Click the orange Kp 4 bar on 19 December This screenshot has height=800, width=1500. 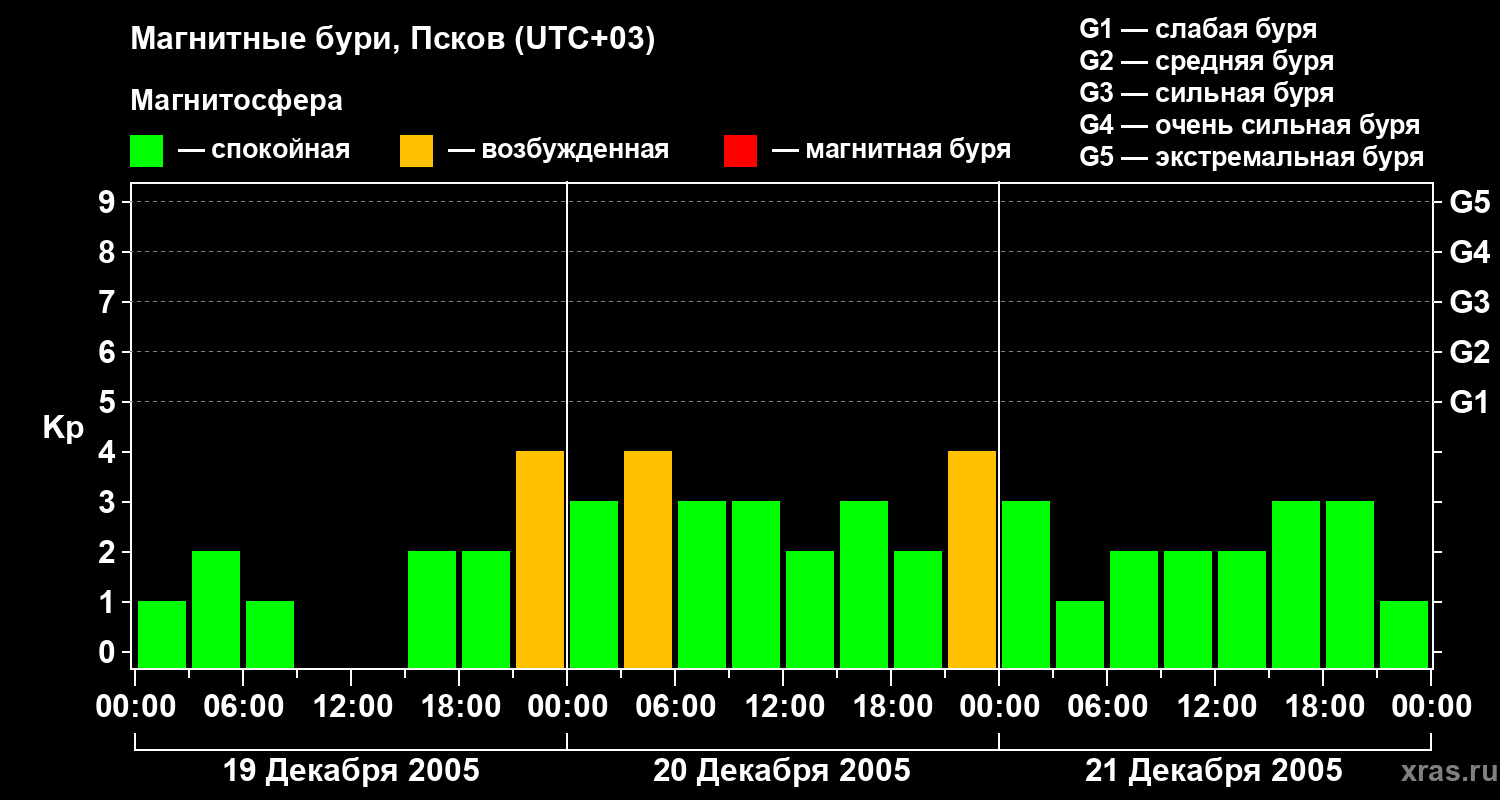click(x=540, y=559)
